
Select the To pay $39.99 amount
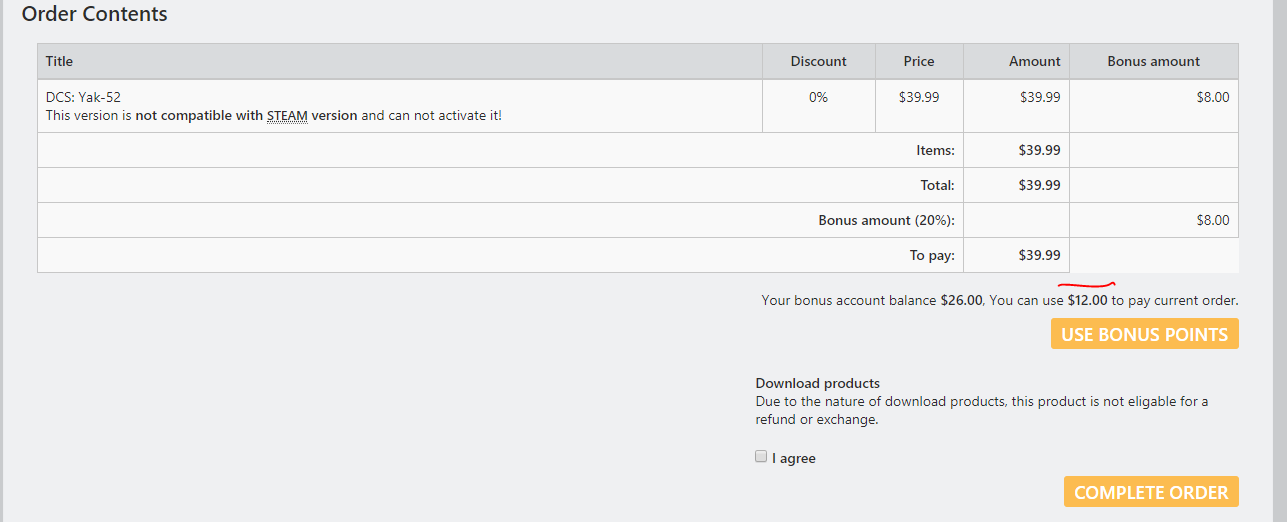[x=1039, y=255]
